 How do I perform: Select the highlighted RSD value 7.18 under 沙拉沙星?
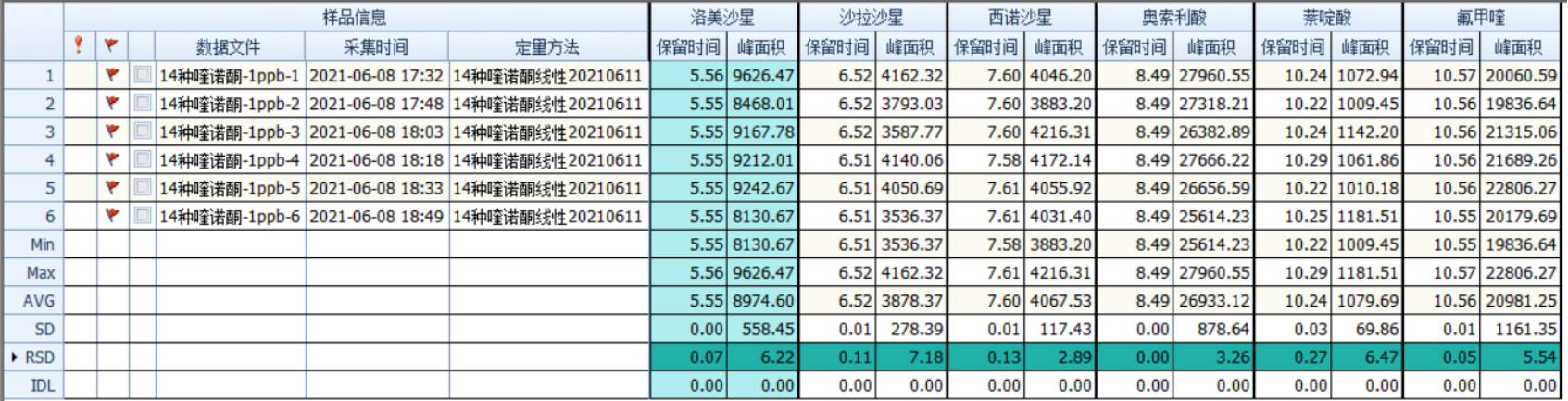(911, 357)
